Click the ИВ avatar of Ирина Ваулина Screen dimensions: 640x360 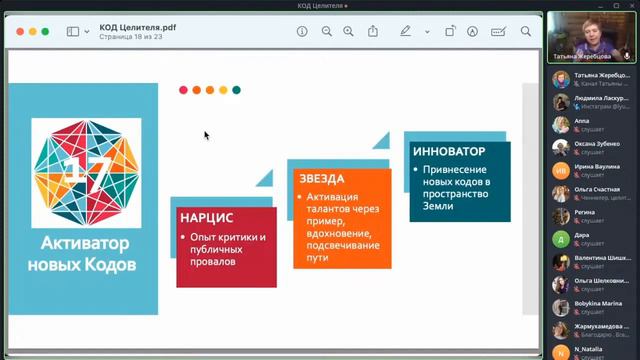point(561,171)
